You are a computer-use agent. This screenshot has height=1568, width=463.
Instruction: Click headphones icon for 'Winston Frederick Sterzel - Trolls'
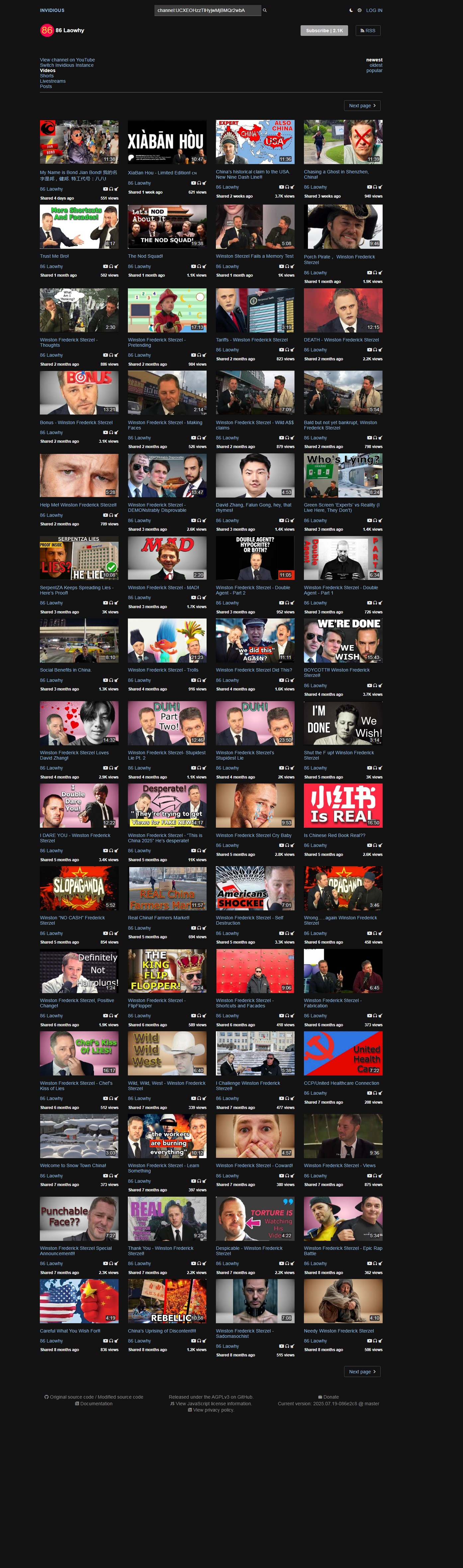(x=198, y=681)
